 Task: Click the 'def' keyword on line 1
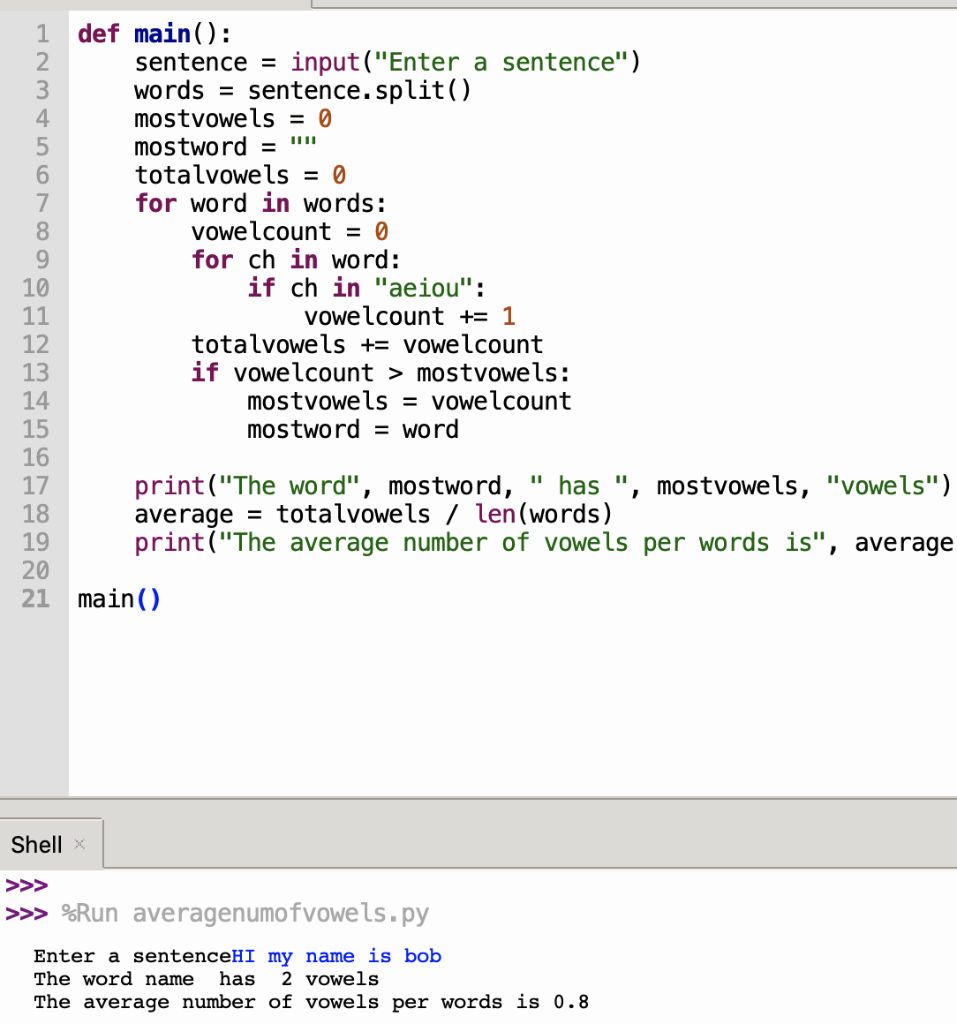(x=98, y=34)
